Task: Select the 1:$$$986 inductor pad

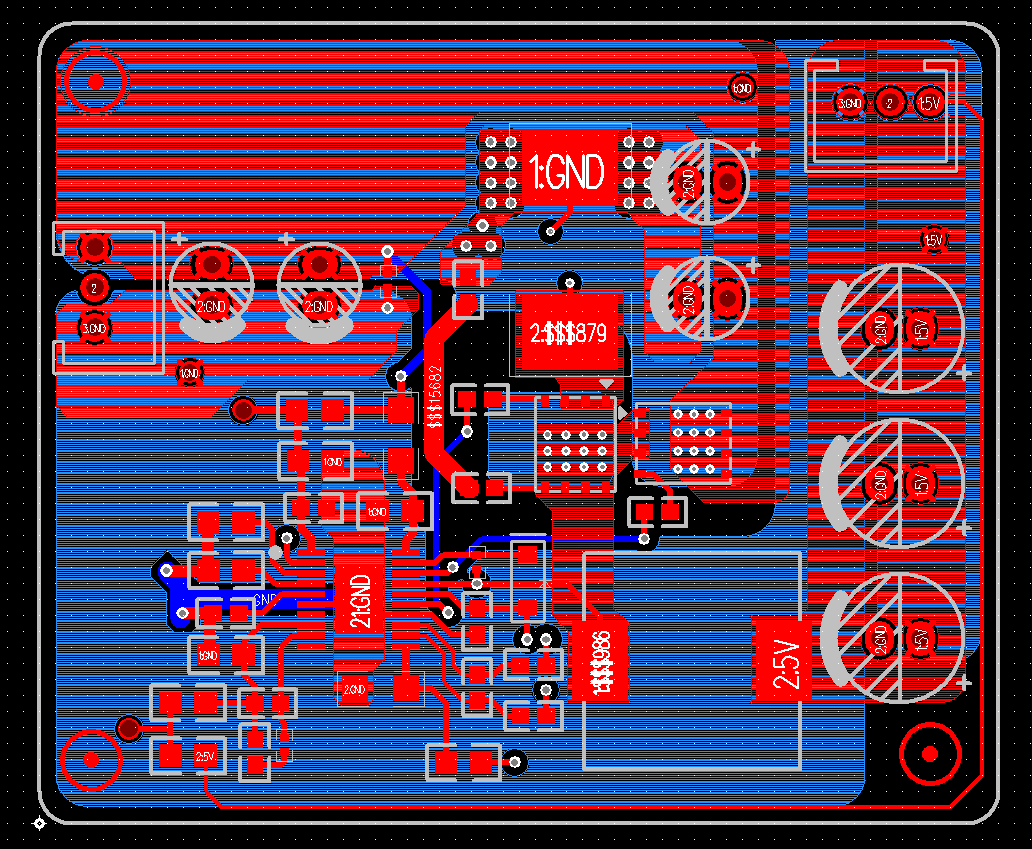Action: point(600,659)
